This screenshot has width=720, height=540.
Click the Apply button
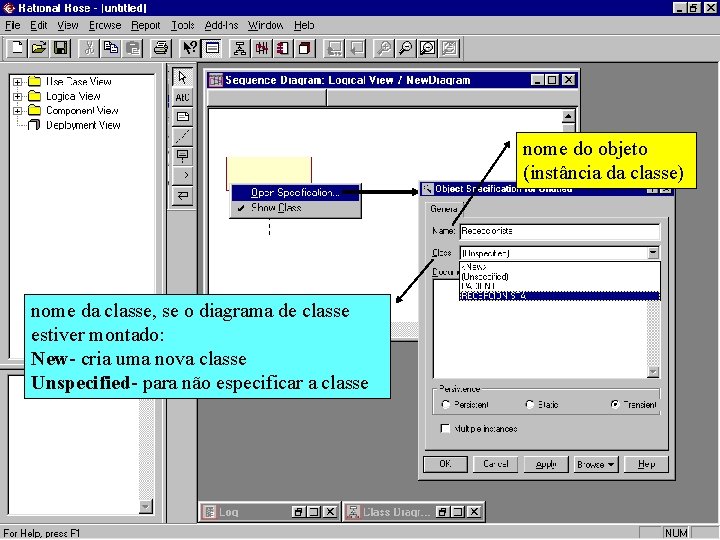546,464
